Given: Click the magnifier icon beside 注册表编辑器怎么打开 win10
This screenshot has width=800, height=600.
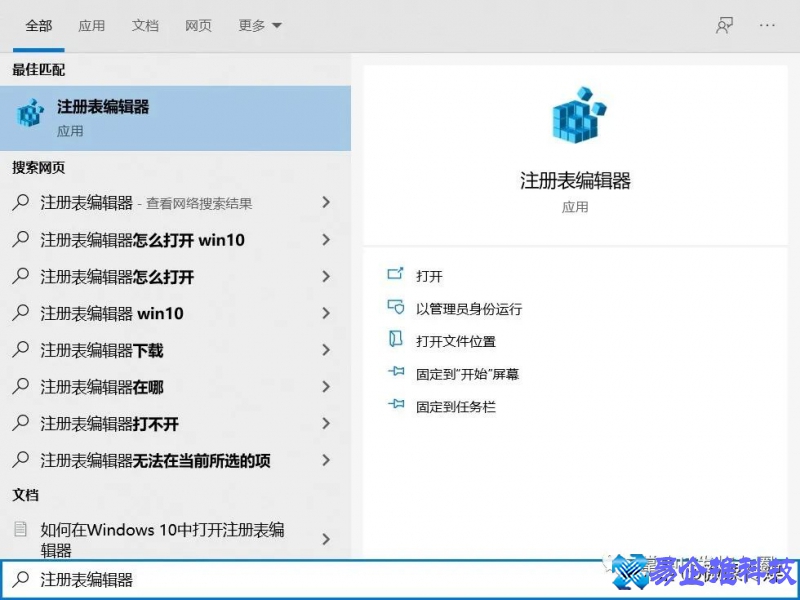Looking at the screenshot, I should pyautogui.click(x=20, y=240).
